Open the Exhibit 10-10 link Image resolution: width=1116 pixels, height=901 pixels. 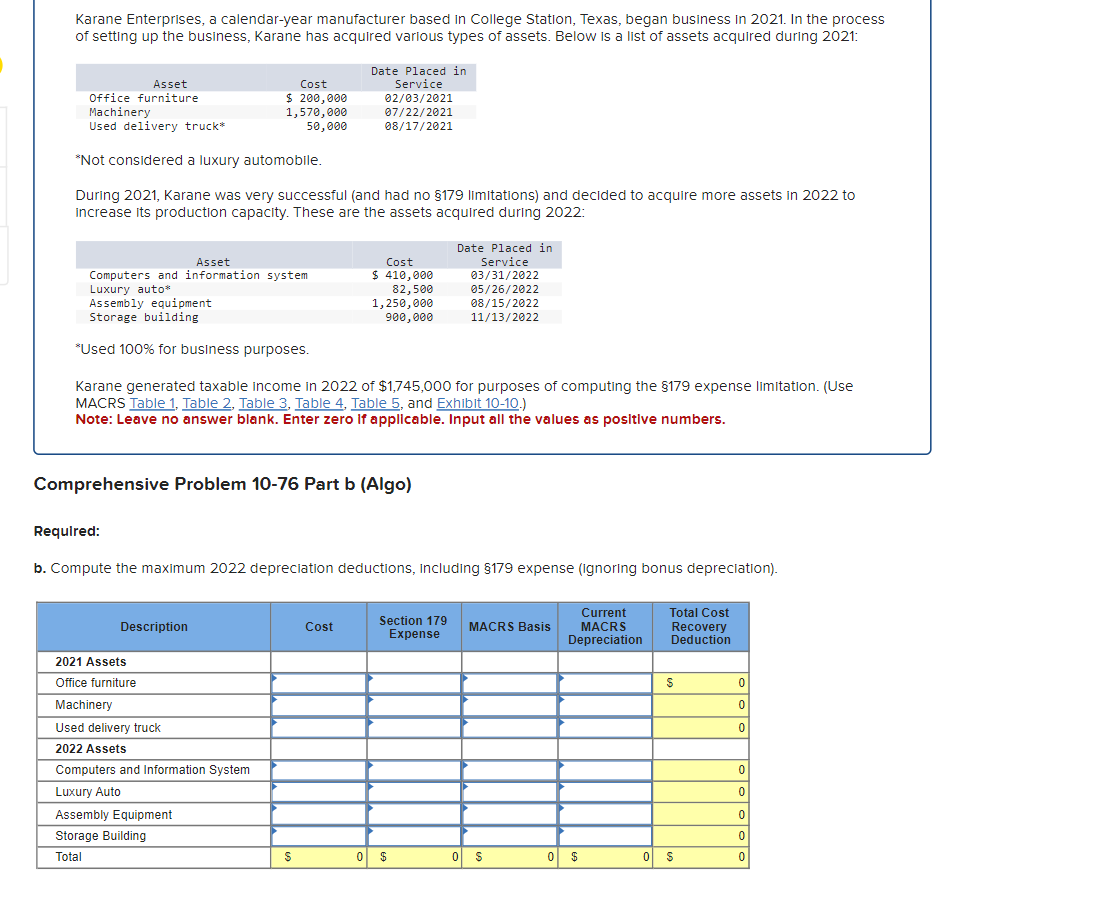[478, 403]
